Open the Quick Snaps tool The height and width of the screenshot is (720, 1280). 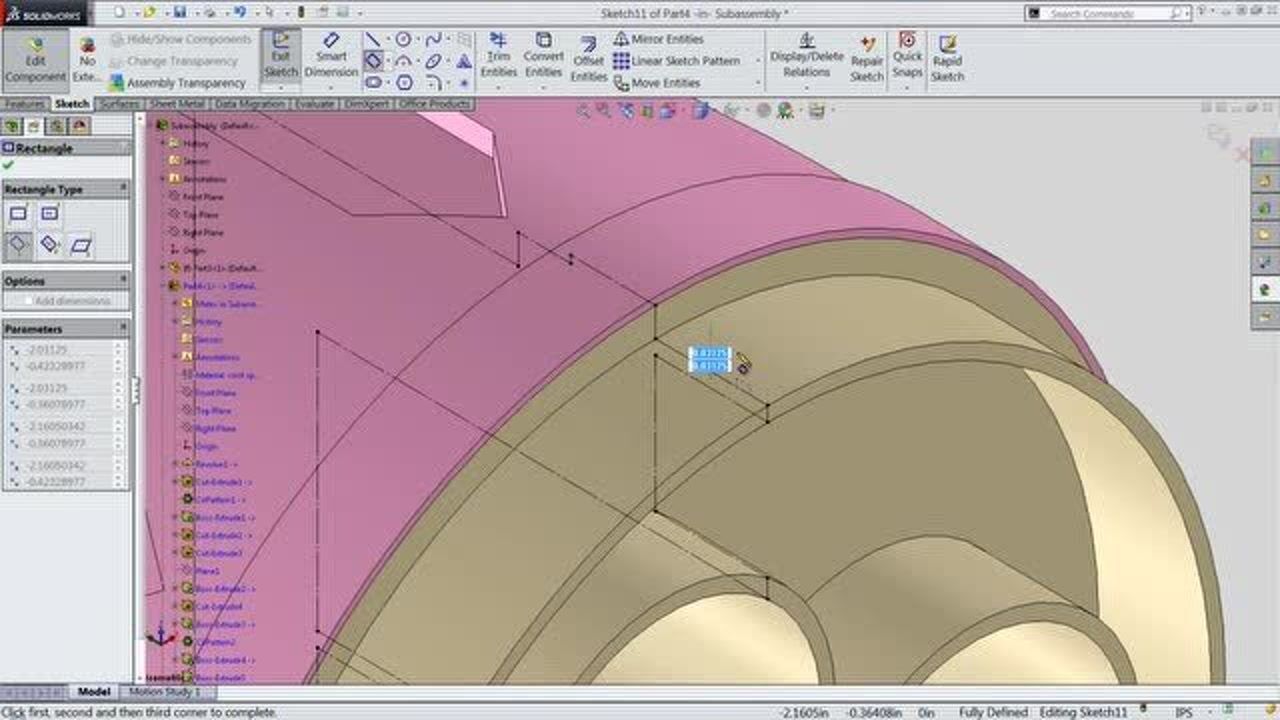coord(908,55)
